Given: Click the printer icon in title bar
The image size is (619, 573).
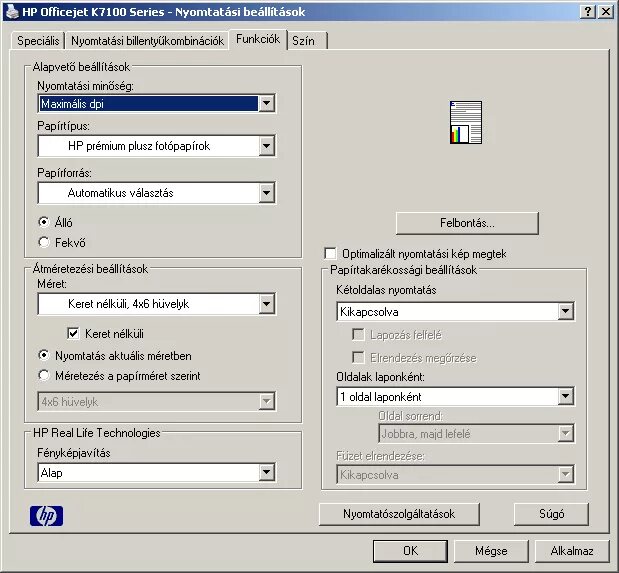Looking at the screenshot, I should [12, 11].
